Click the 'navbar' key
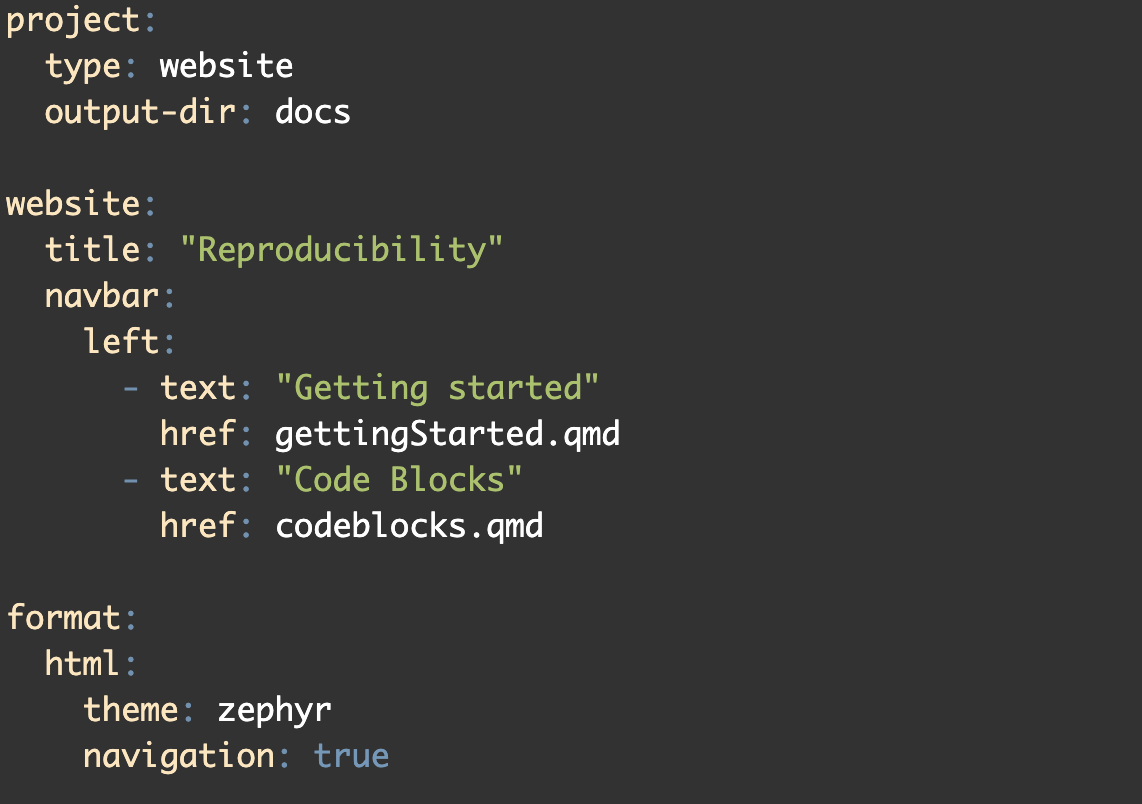Viewport: 1142px width, 804px height. pyautogui.click(x=102, y=296)
